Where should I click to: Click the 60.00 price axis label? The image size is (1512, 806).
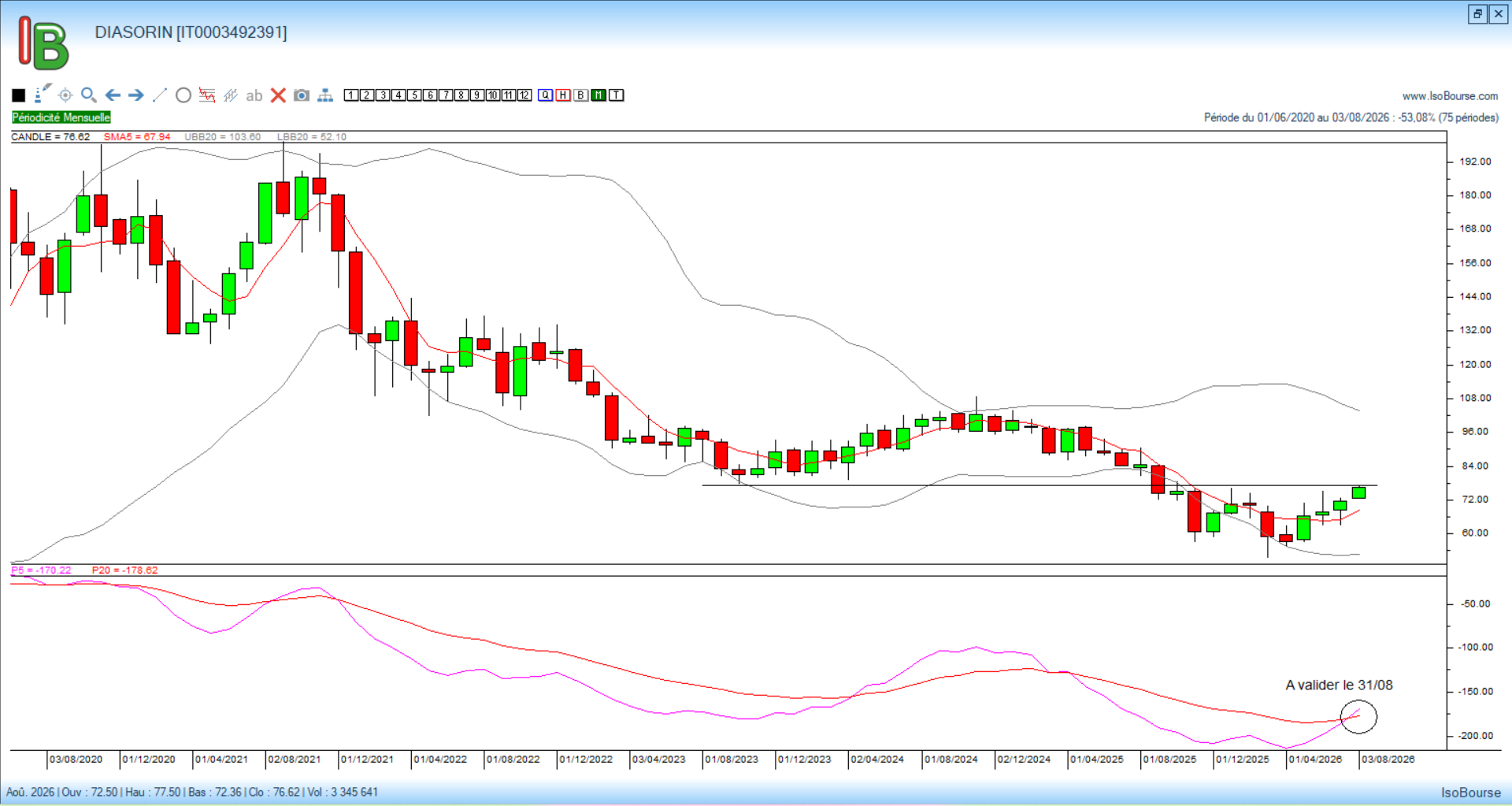tap(1475, 533)
